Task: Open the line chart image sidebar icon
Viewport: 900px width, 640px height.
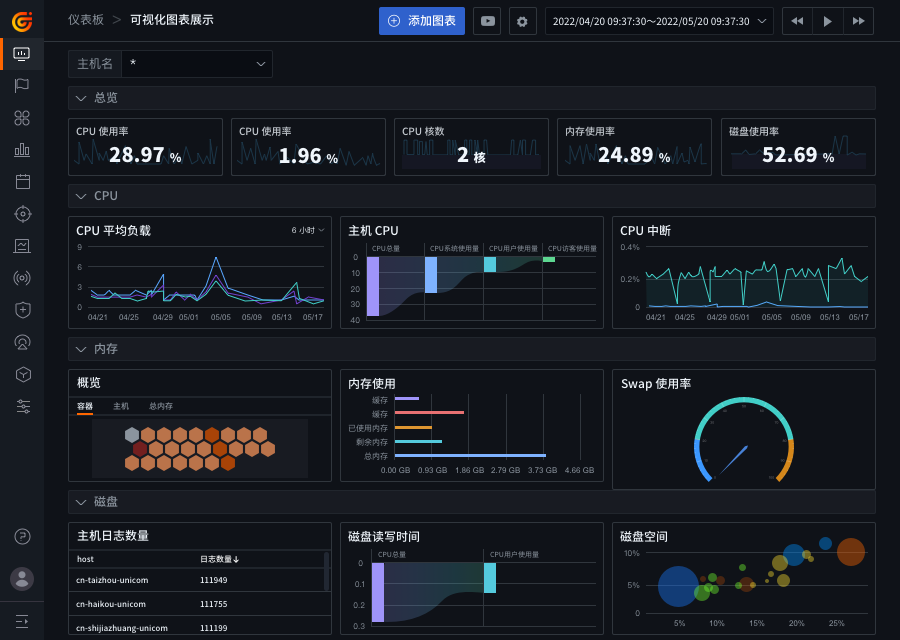Action: 22,246
